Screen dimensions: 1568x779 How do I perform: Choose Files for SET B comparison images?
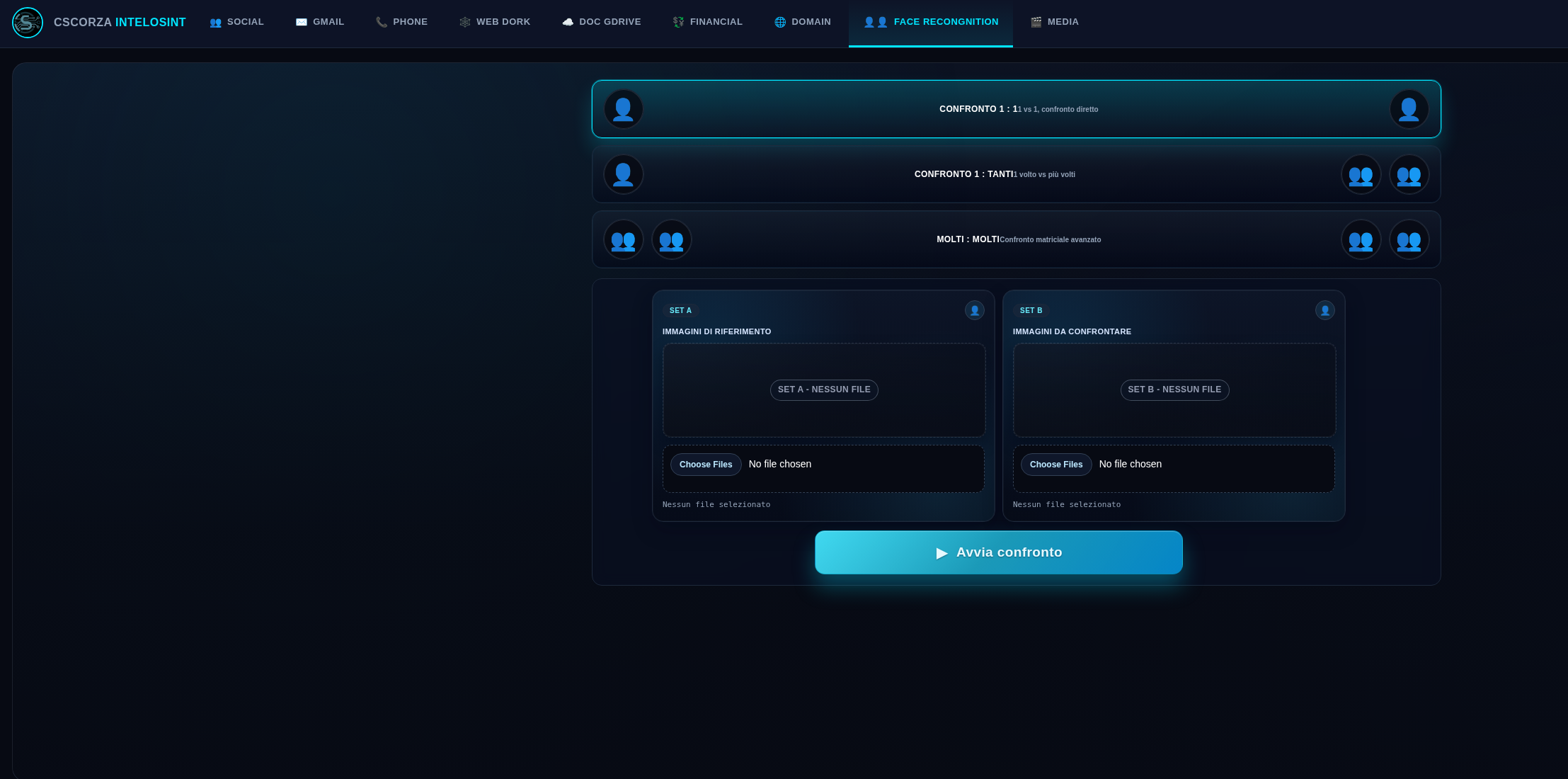[x=1056, y=465]
